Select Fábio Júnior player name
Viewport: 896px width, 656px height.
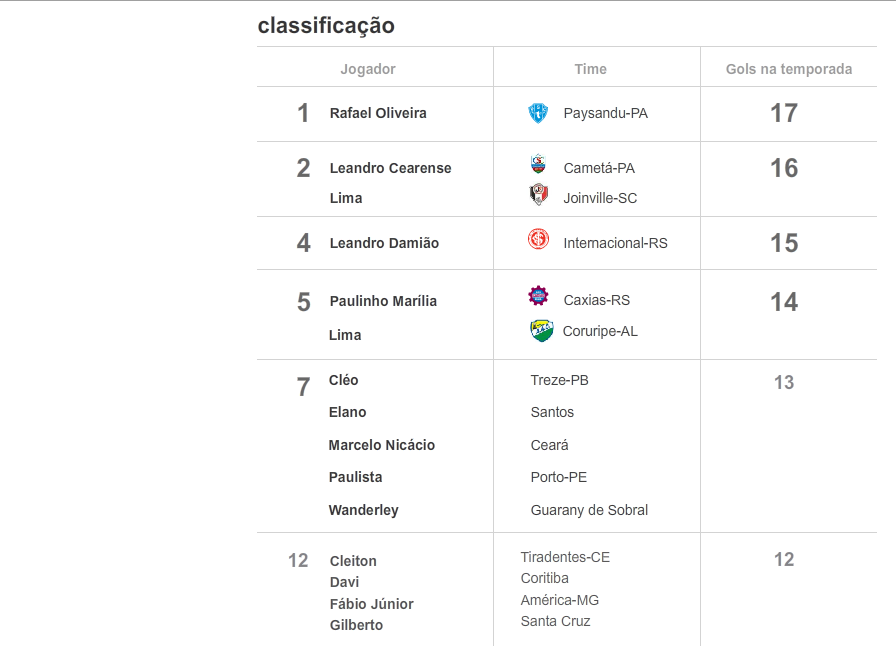pos(371,604)
